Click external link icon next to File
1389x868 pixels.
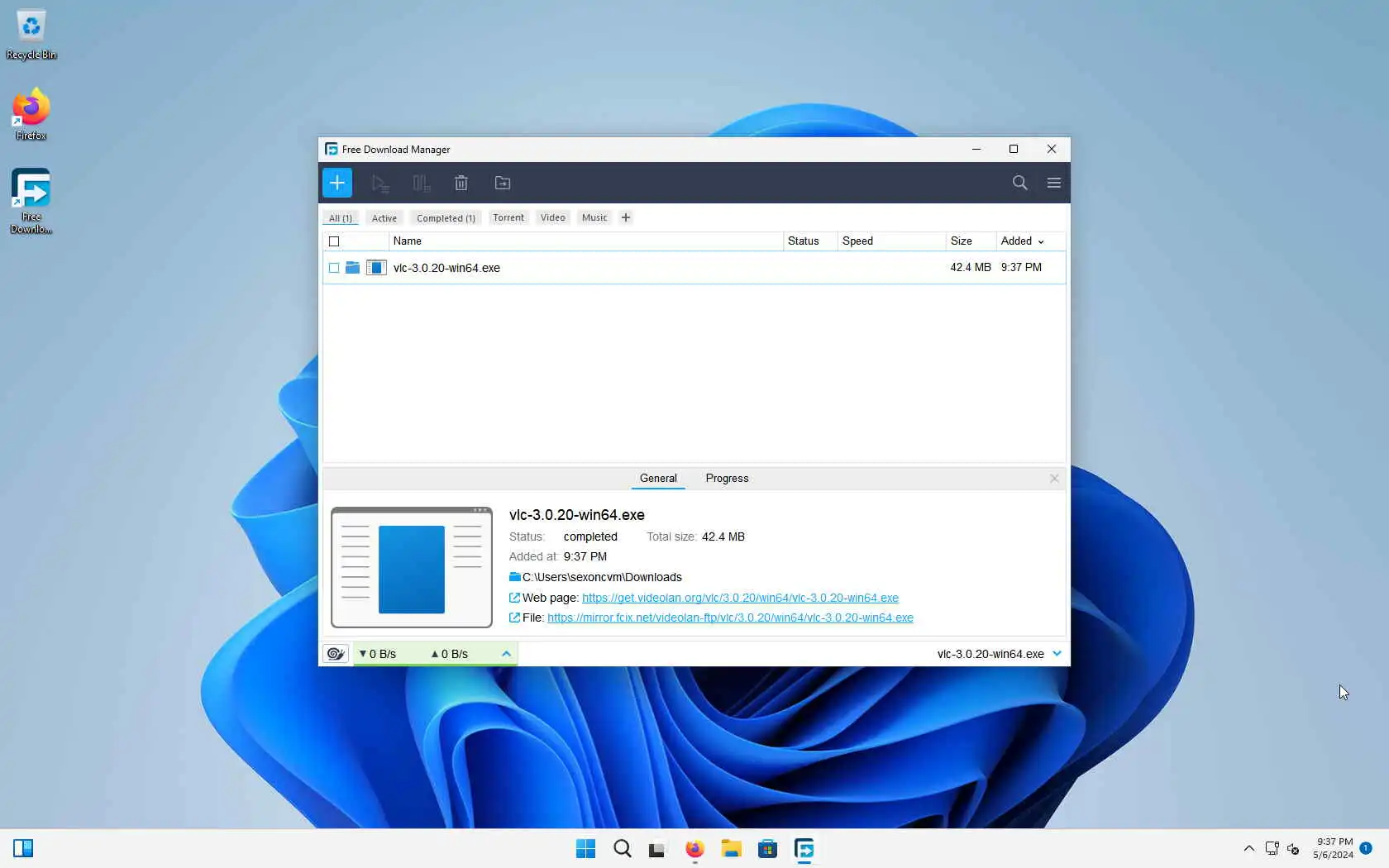point(515,618)
